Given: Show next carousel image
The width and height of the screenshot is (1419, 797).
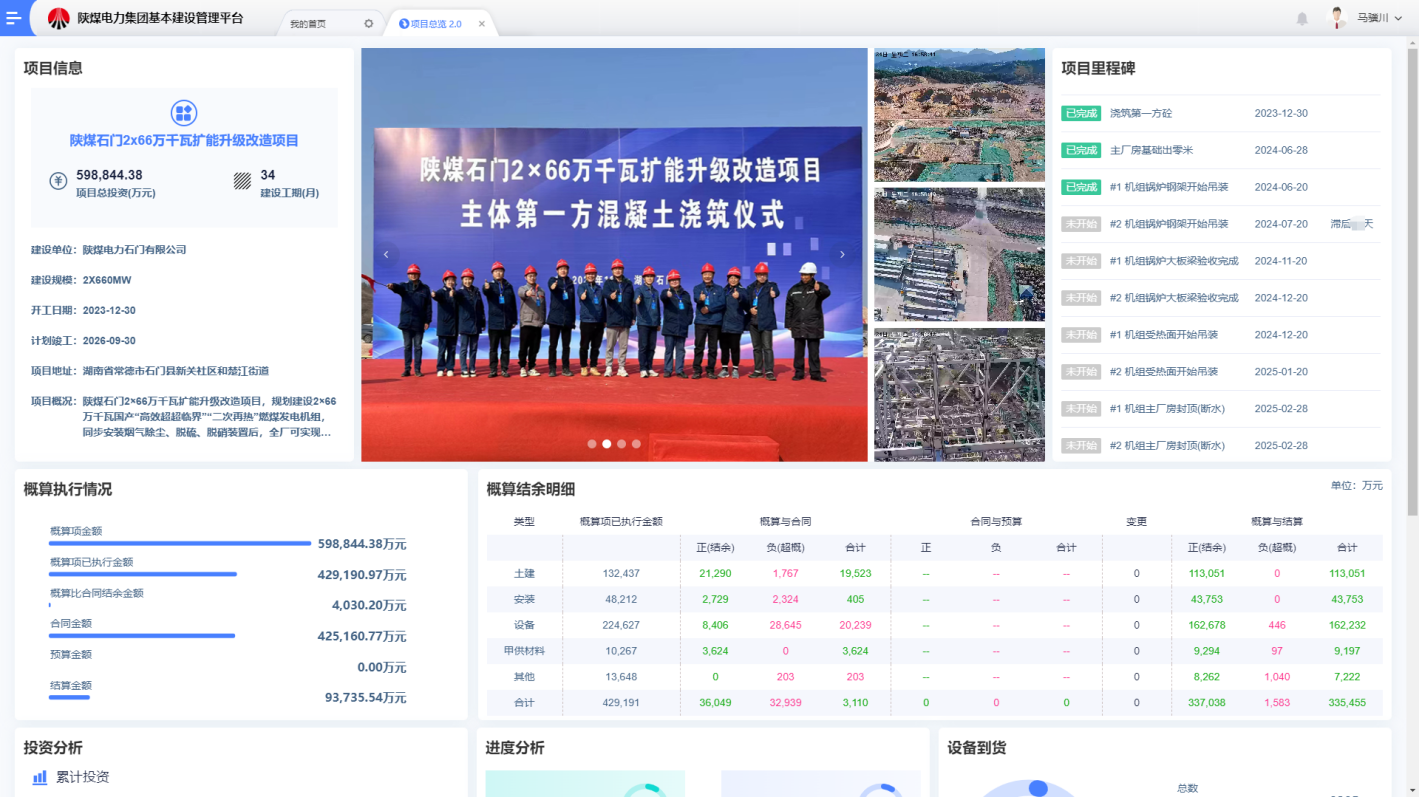Looking at the screenshot, I should (x=842, y=254).
